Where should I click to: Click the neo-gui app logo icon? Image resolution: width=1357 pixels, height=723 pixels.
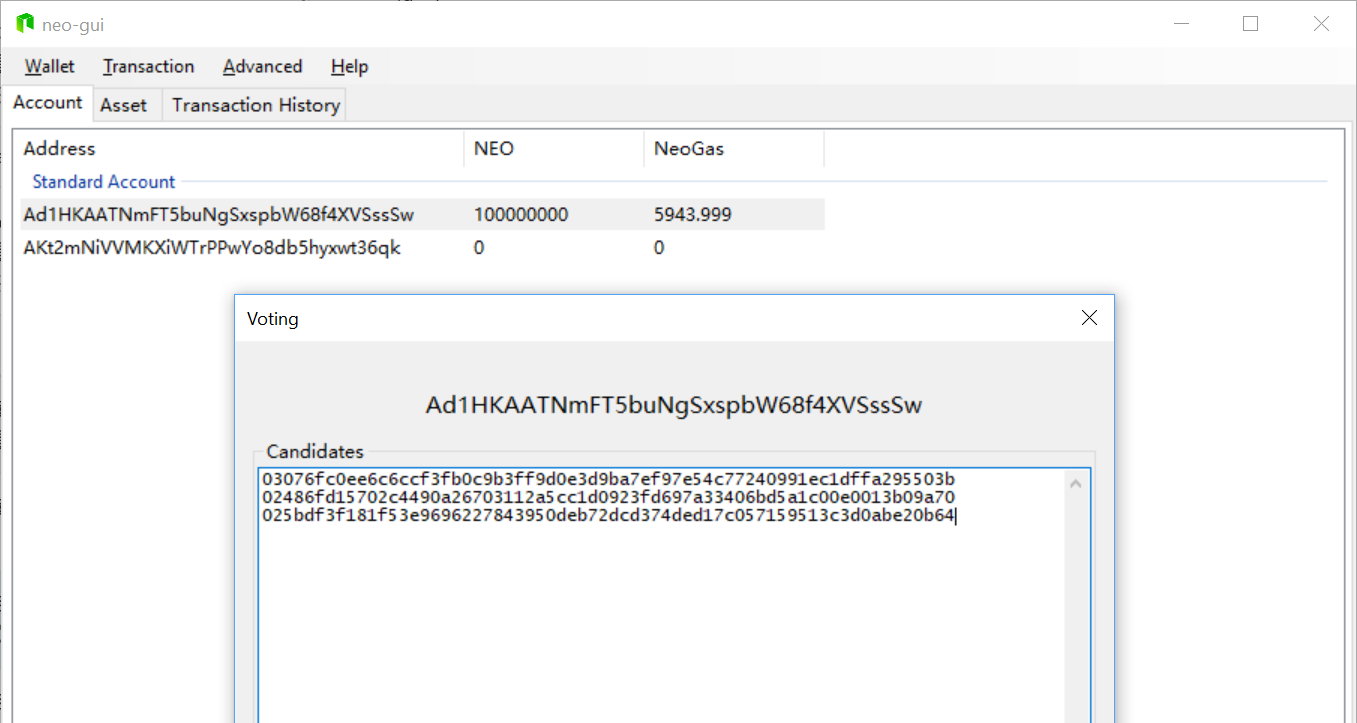coord(25,24)
